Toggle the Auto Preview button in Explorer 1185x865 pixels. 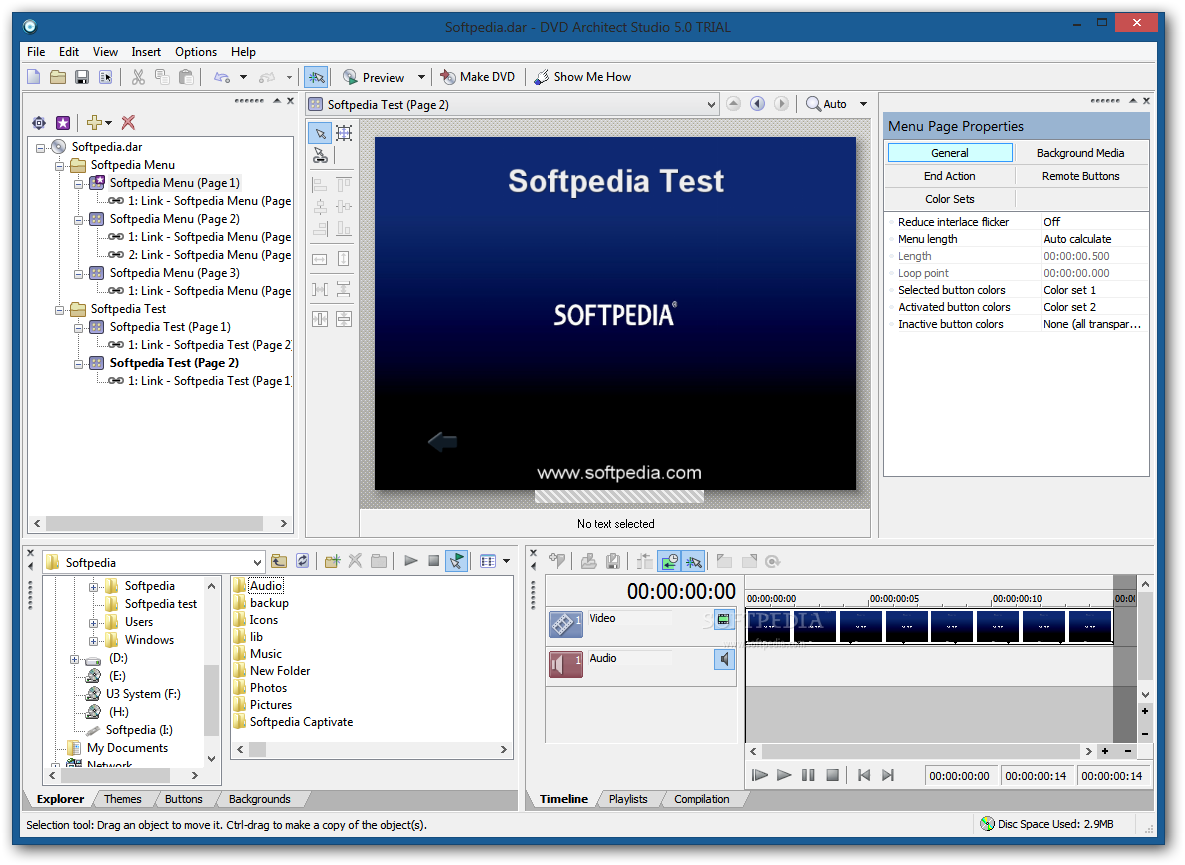pos(456,561)
